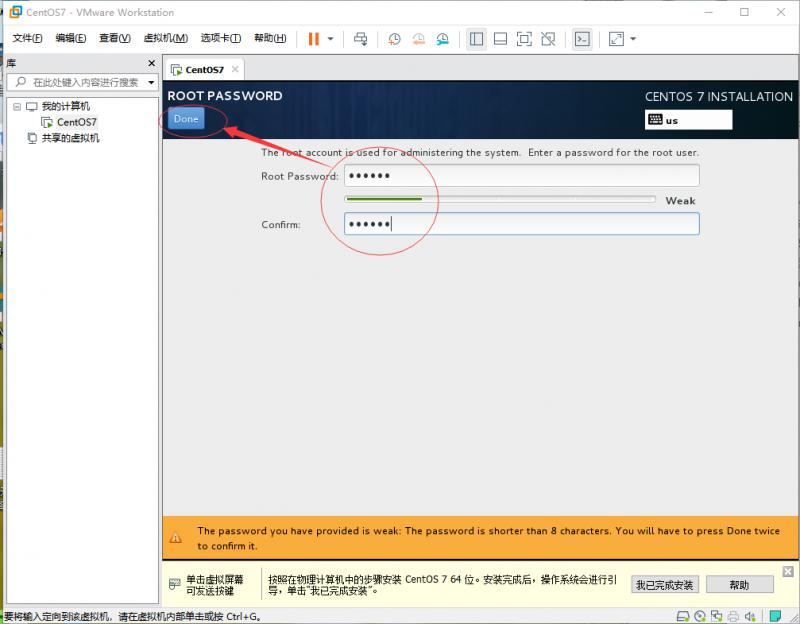
Task: Click the blue Done button
Action: coord(186,119)
